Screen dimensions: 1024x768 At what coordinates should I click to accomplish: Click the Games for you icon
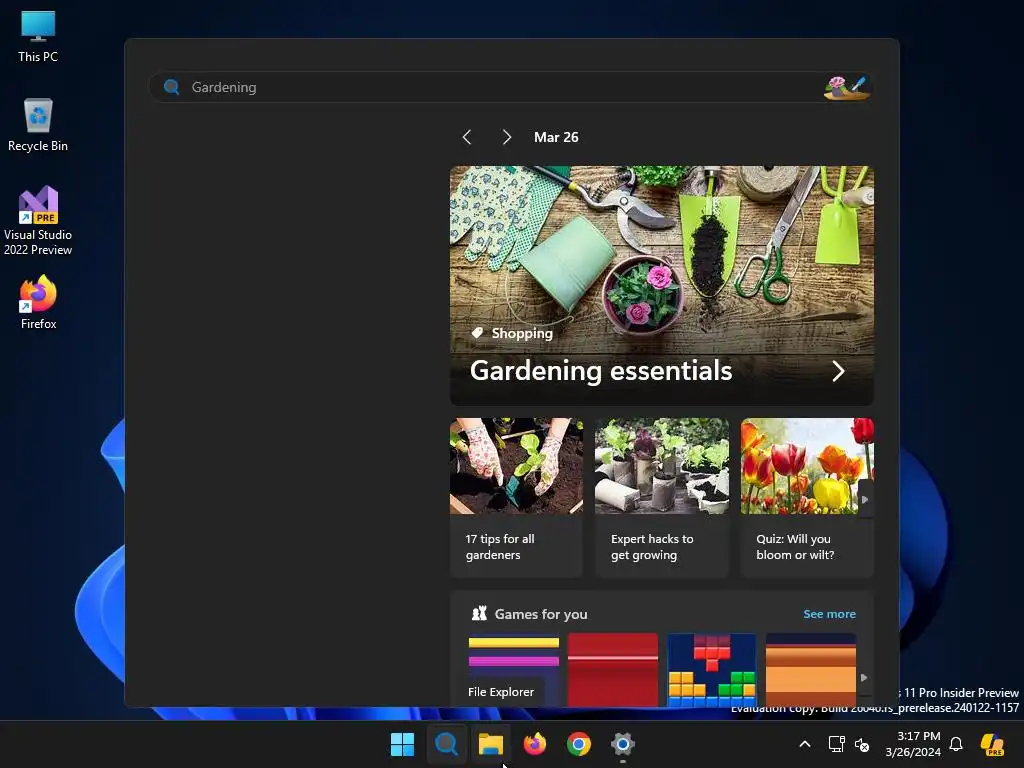click(479, 613)
